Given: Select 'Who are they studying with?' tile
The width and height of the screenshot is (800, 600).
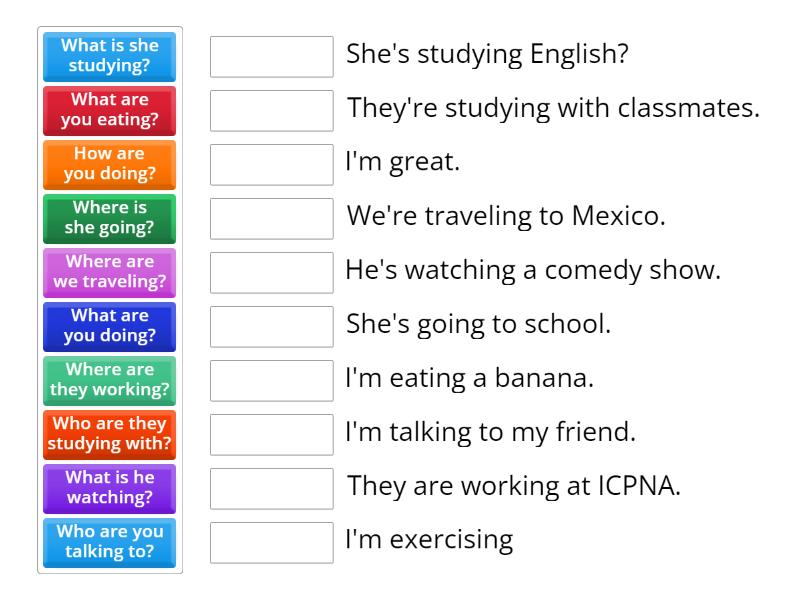Looking at the screenshot, I should point(110,435).
